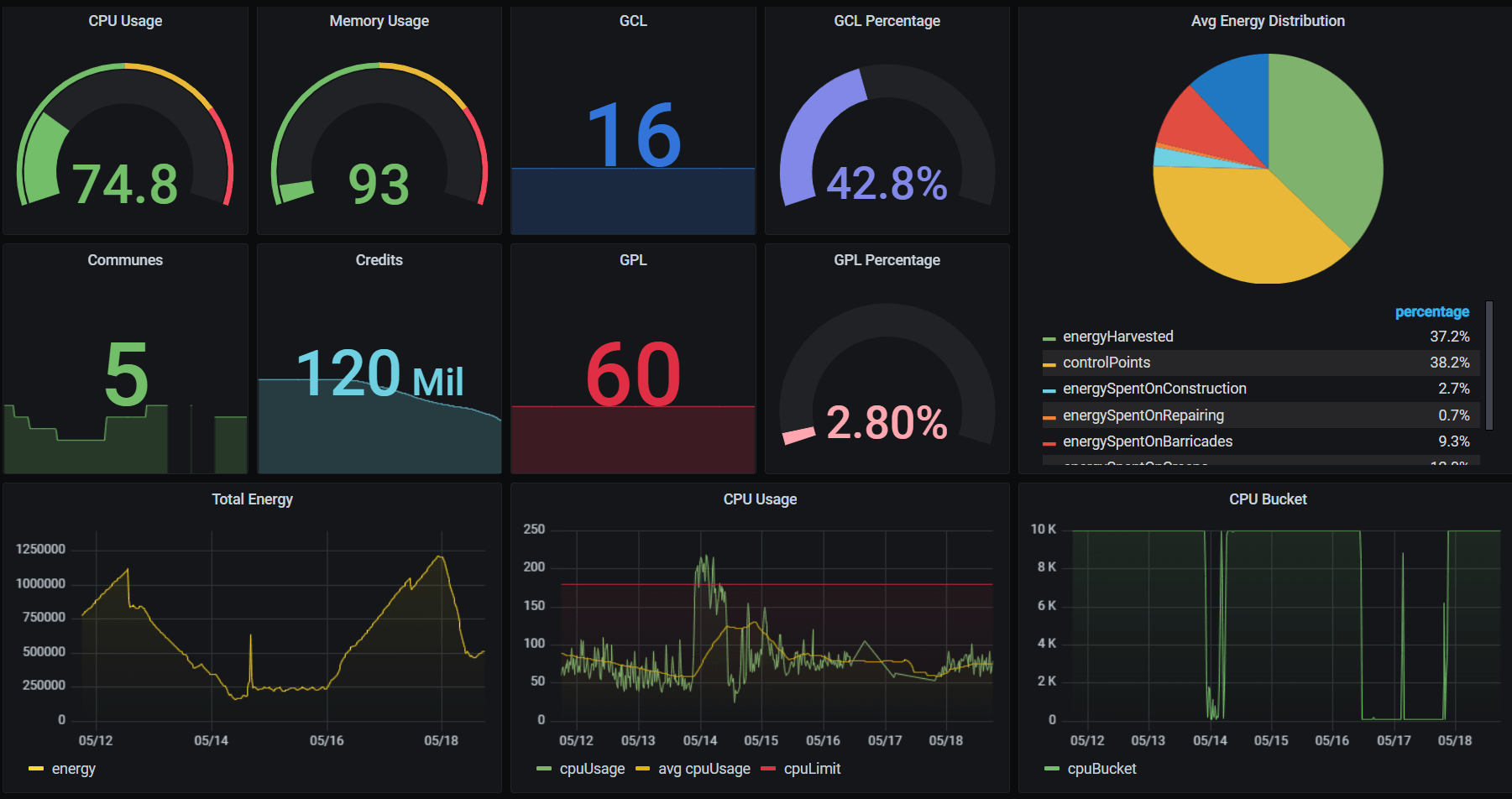Click the cpuUsage green legend swatch

tap(544, 769)
